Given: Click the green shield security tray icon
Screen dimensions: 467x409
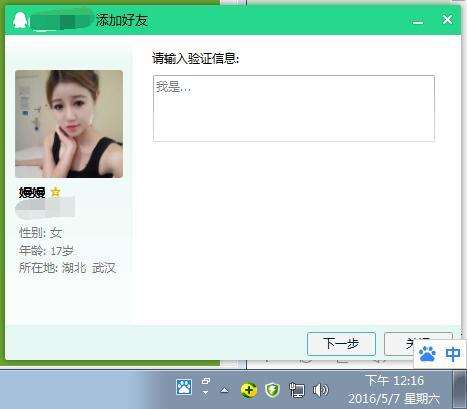Looking at the screenshot, I should [x=272, y=389].
